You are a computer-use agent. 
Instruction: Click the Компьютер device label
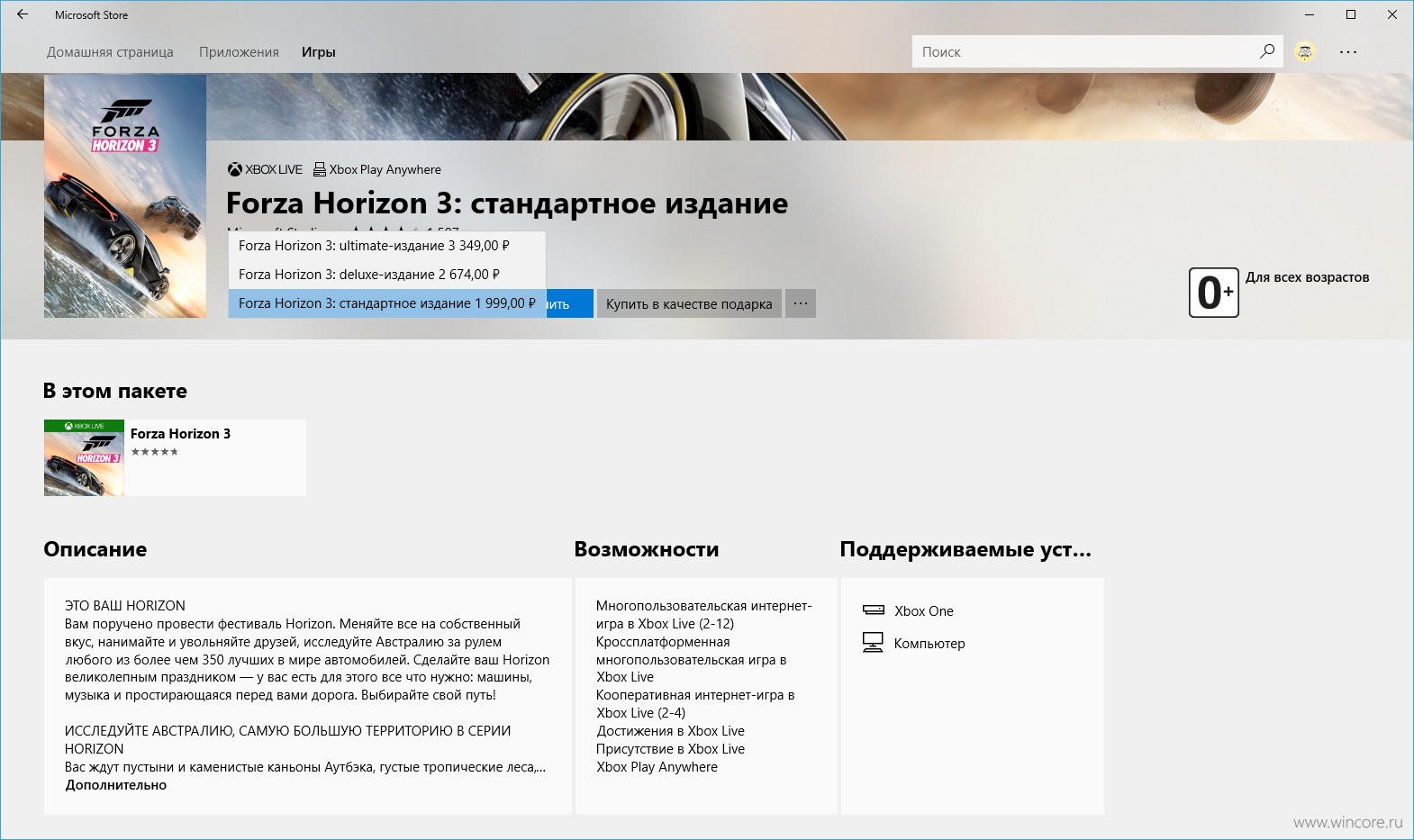click(x=929, y=644)
